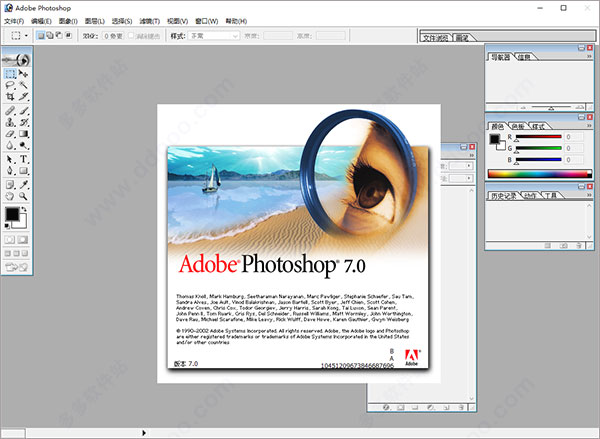Switch to the 文件浏览 File Browser tab
Viewport: 600px width, 439px height.
click(435, 38)
